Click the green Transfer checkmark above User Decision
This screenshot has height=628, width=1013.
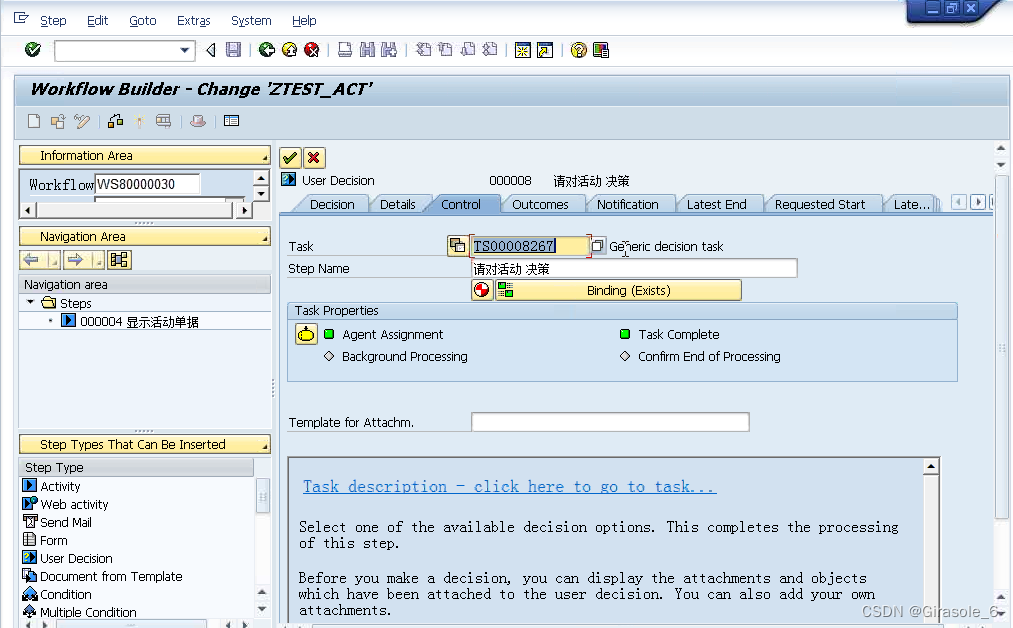[290, 158]
